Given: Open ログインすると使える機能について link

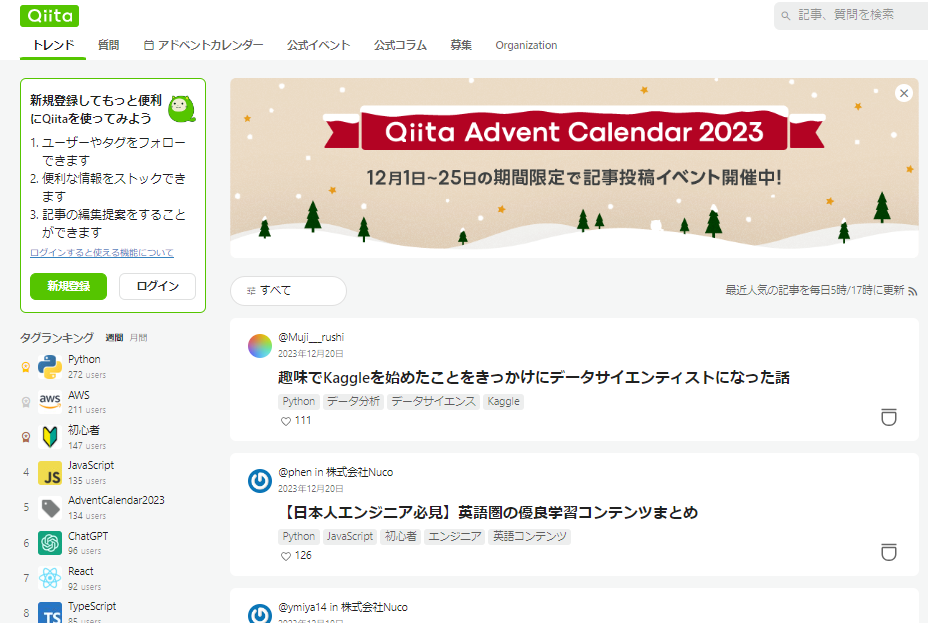Looking at the screenshot, I should tap(102, 253).
